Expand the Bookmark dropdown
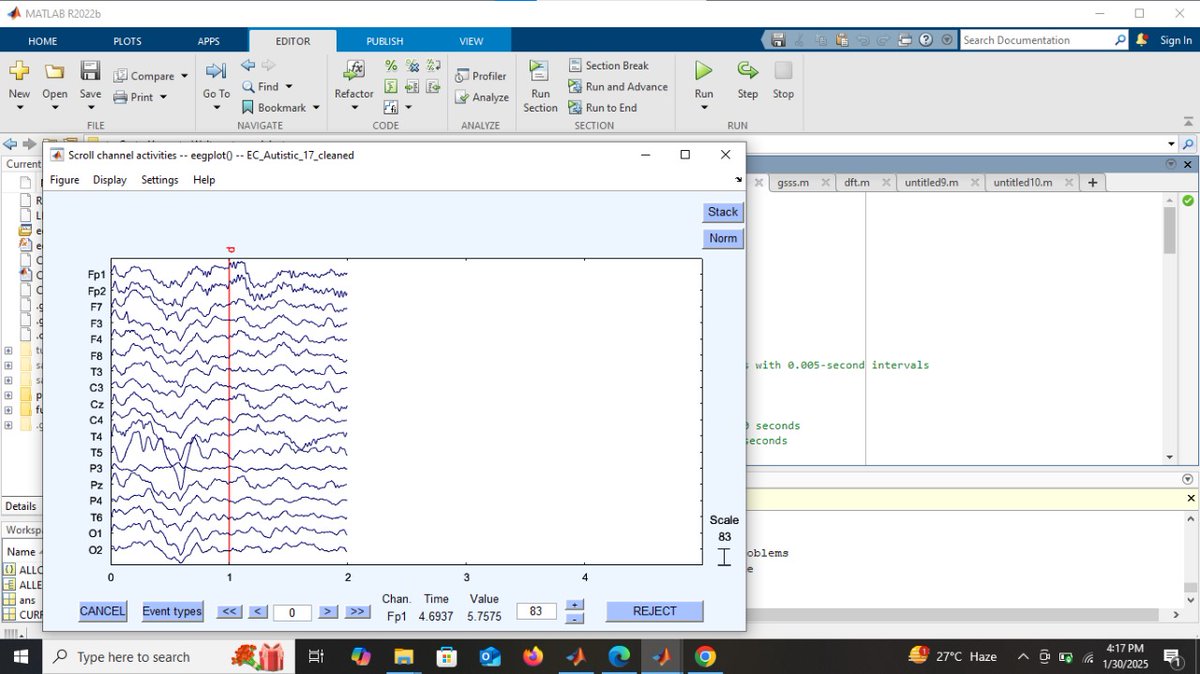1200x674 pixels. tap(316, 108)
